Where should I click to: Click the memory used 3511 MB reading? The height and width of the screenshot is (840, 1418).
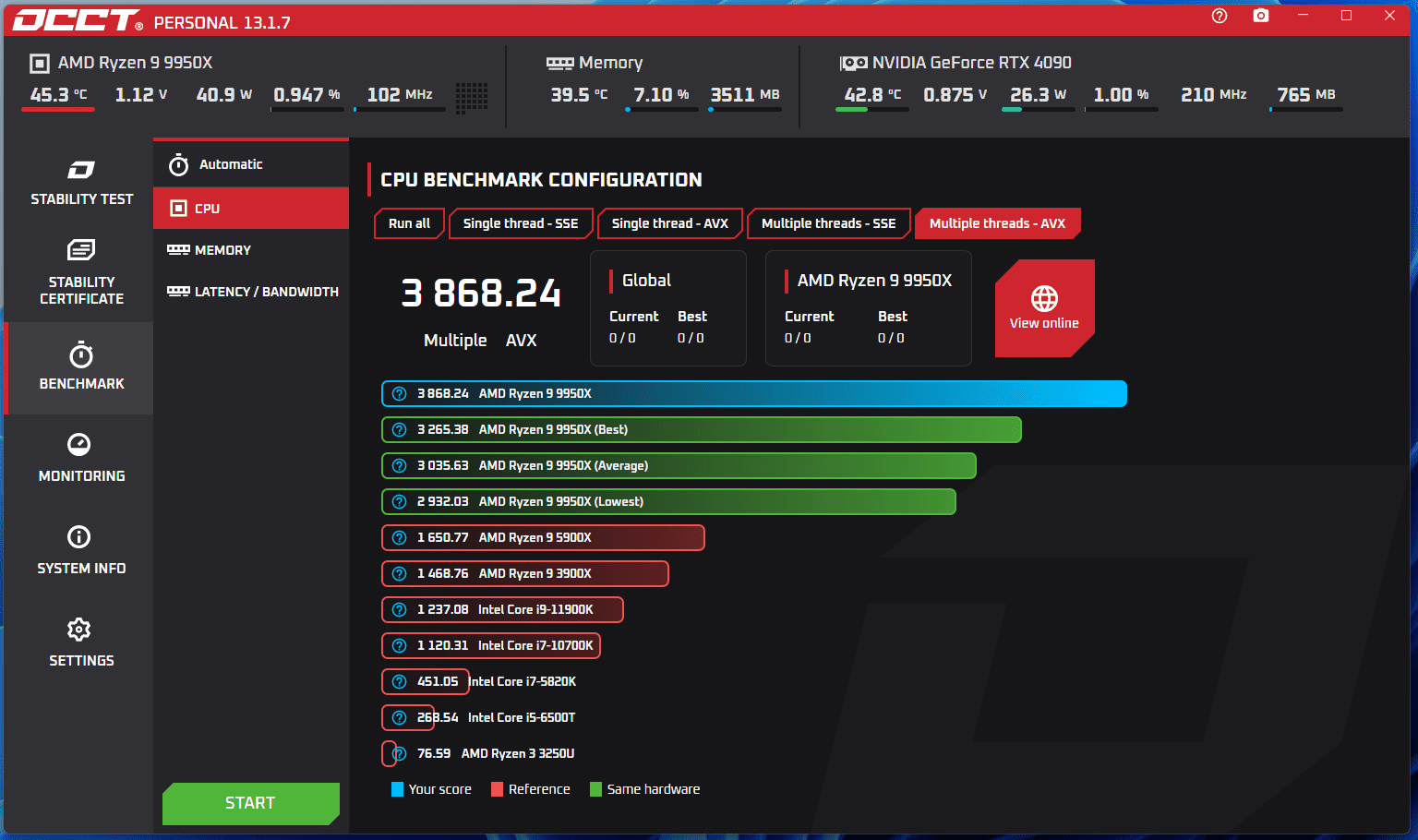745,95
